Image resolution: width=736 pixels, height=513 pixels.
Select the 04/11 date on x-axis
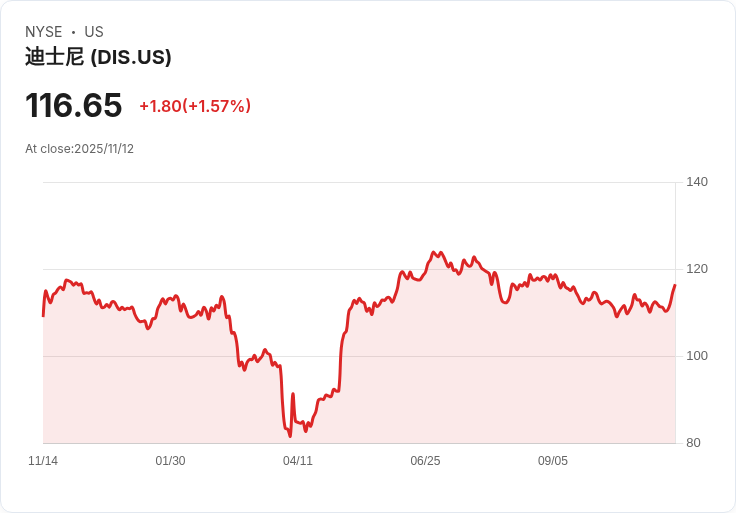coord(298,461)
